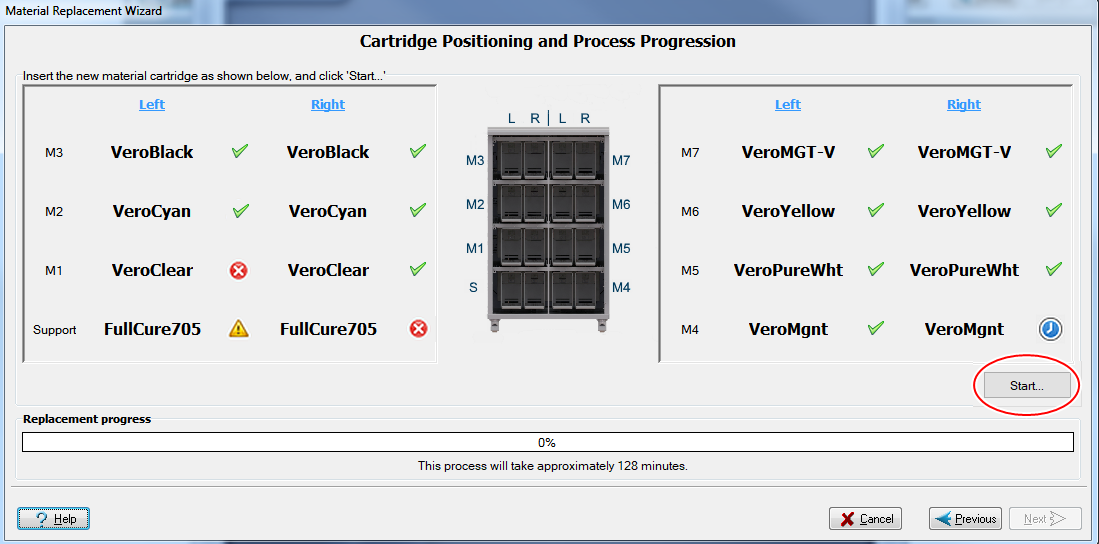Click the replacement progress bar at 0%
1099x544 pixels.
547,442
